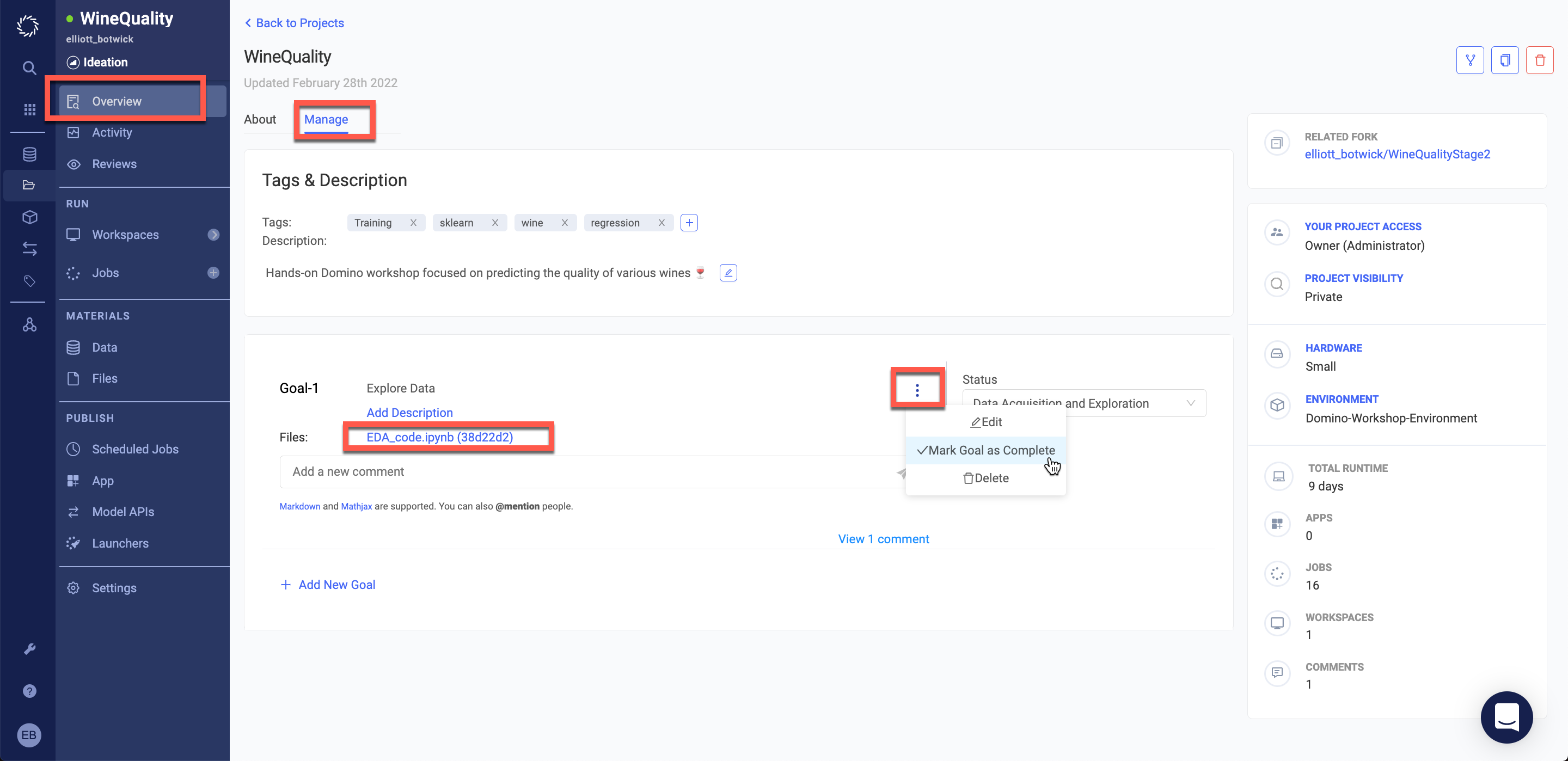The image size is (1568, 761).
Task: Click the fork project icon button
Action: coord(1469,60)
